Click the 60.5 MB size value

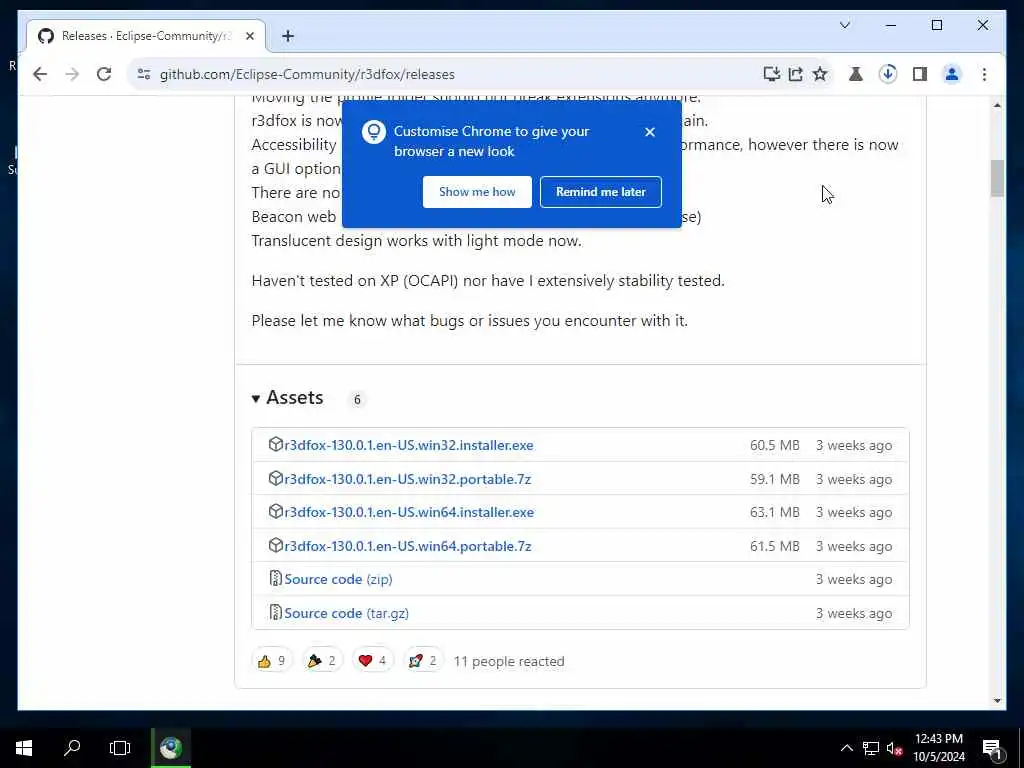click(x=775, y=445)
